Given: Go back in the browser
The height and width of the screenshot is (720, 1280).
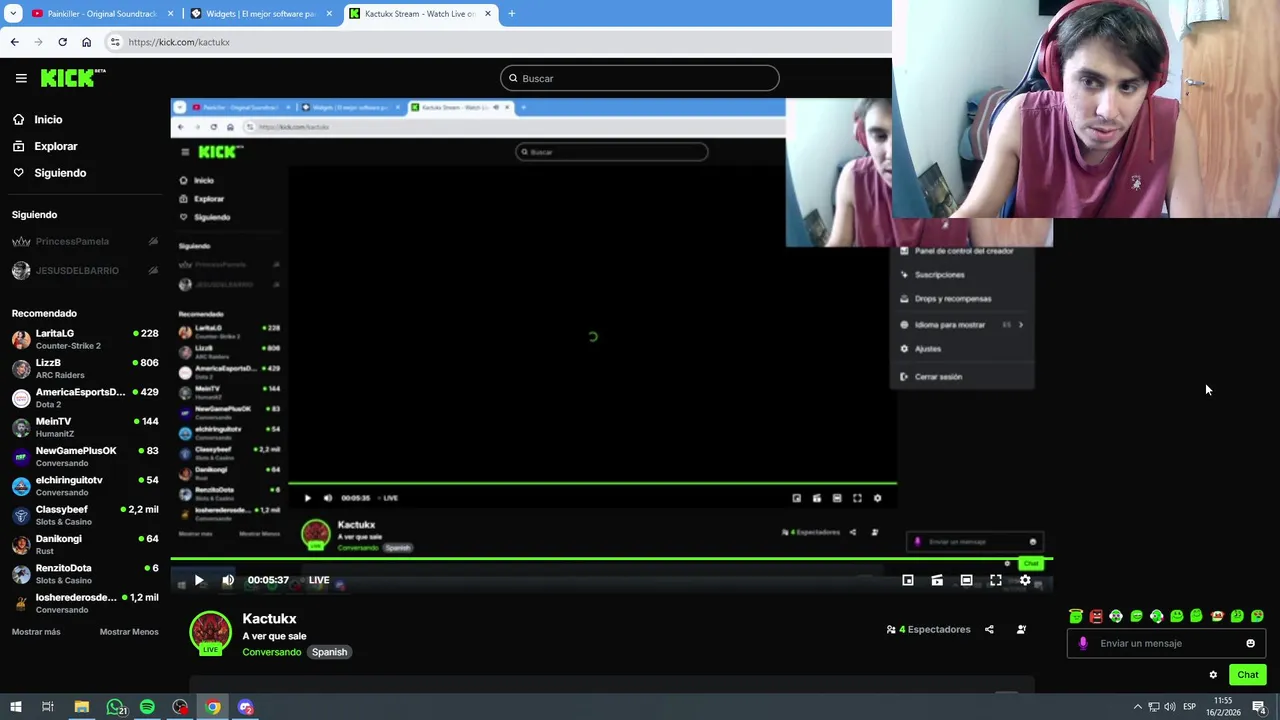Looking at the screenshot, I should (14, 42).
